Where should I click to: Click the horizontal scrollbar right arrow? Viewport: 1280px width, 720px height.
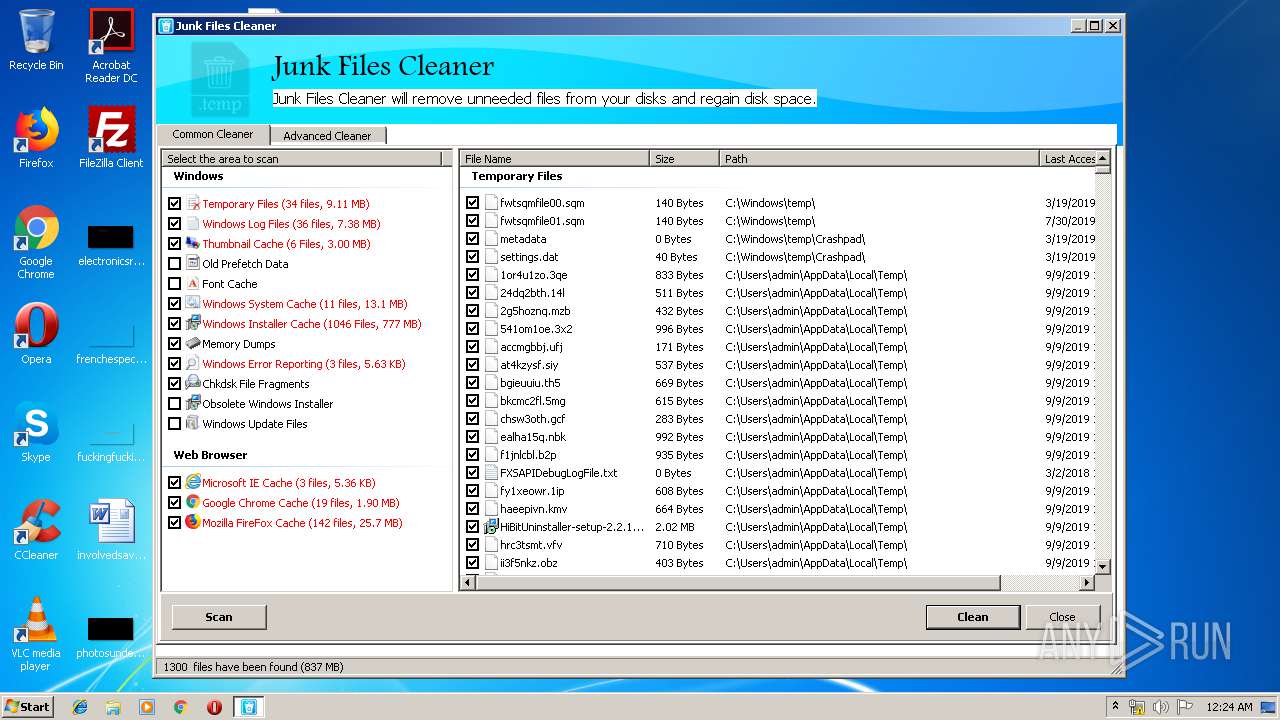coord(1087,583)
